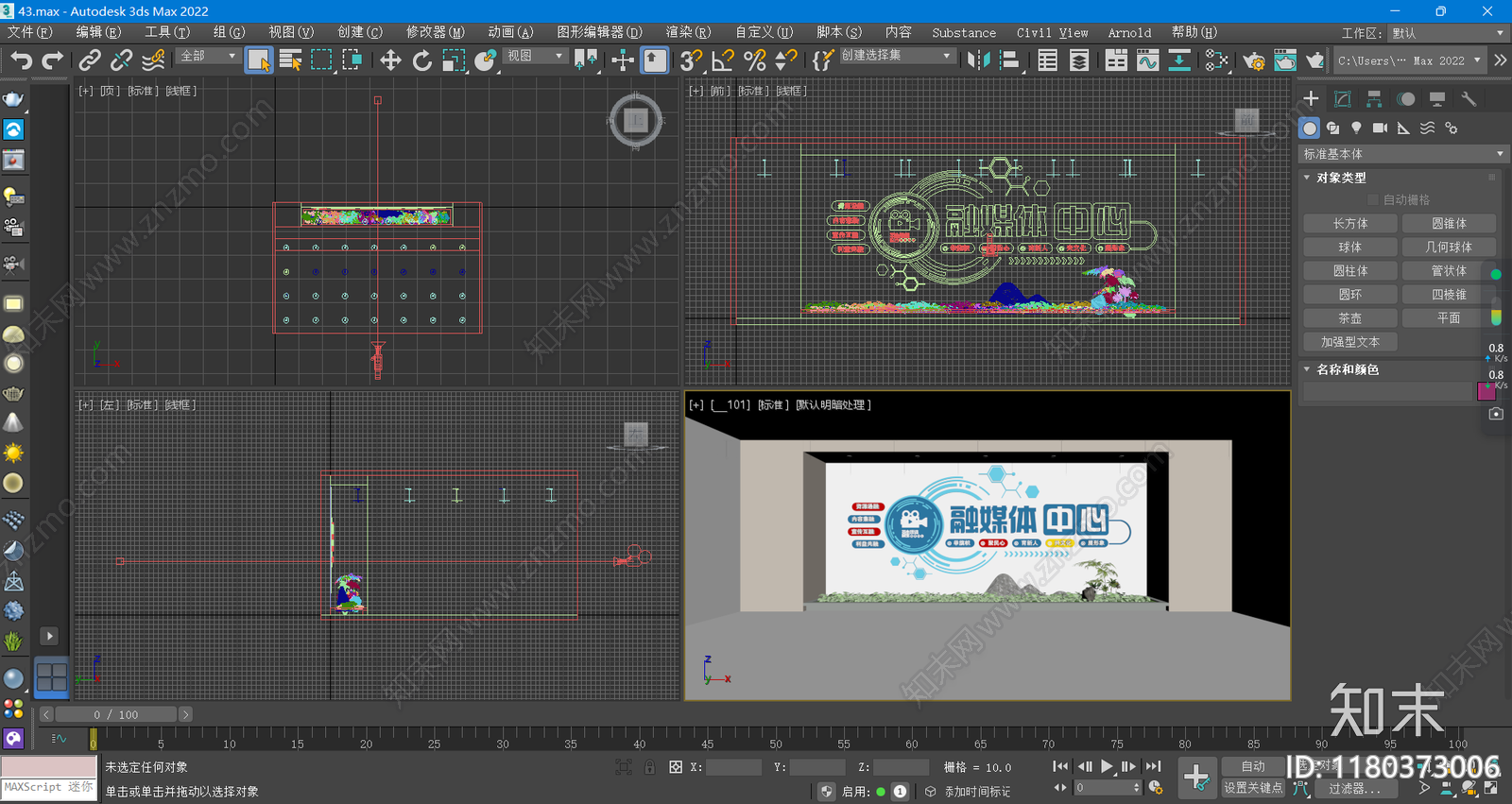Click the Rectangular Selection Region icon
This screenshot has height=804, width=1512.
[321, 60]
